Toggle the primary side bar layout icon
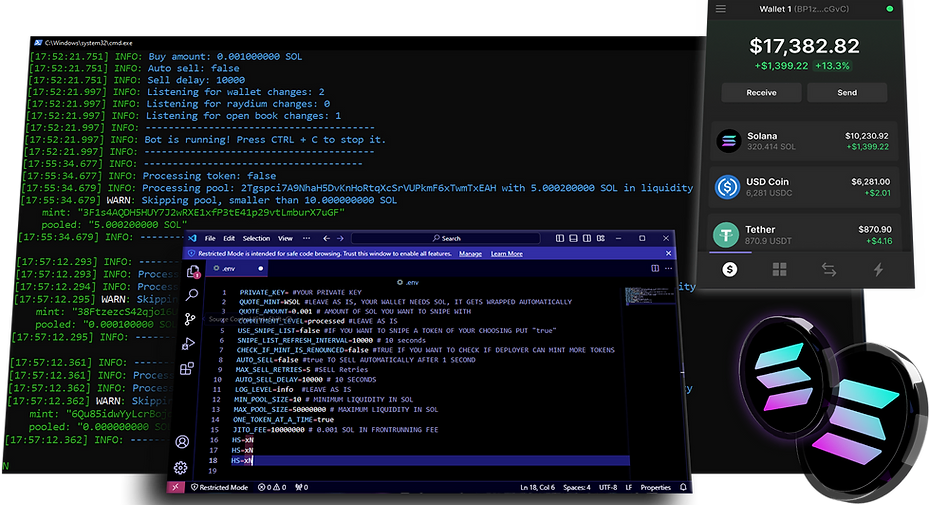Screen dimensions: 929x505 [x=560, y=238]
